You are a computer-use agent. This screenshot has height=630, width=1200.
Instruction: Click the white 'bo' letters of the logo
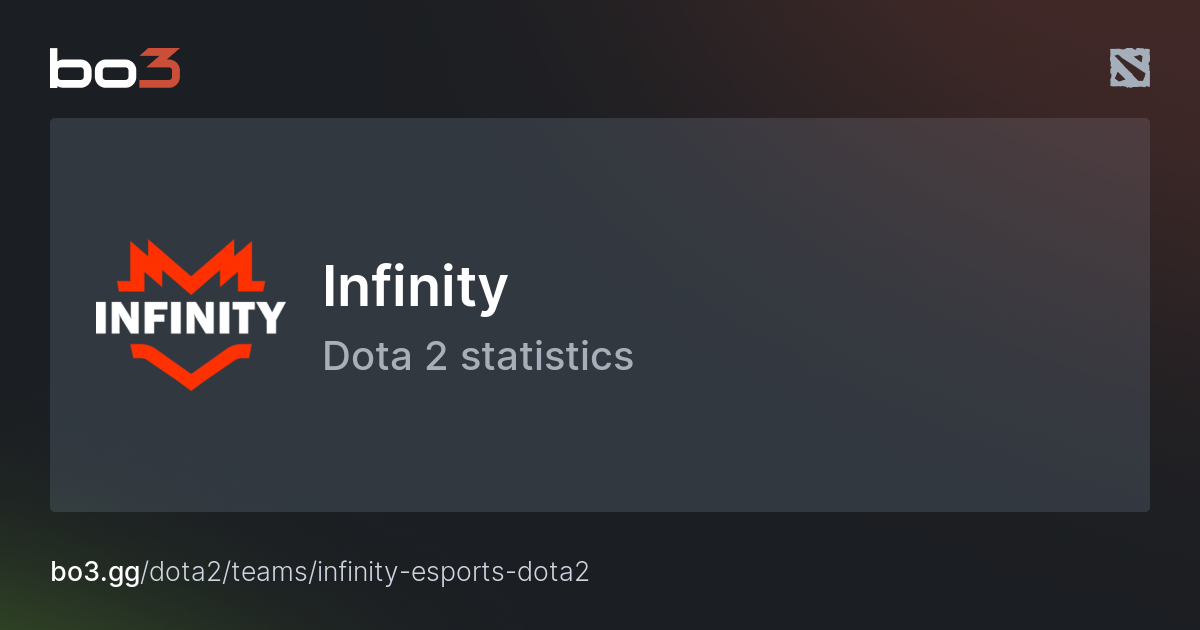tap(92, 68)
